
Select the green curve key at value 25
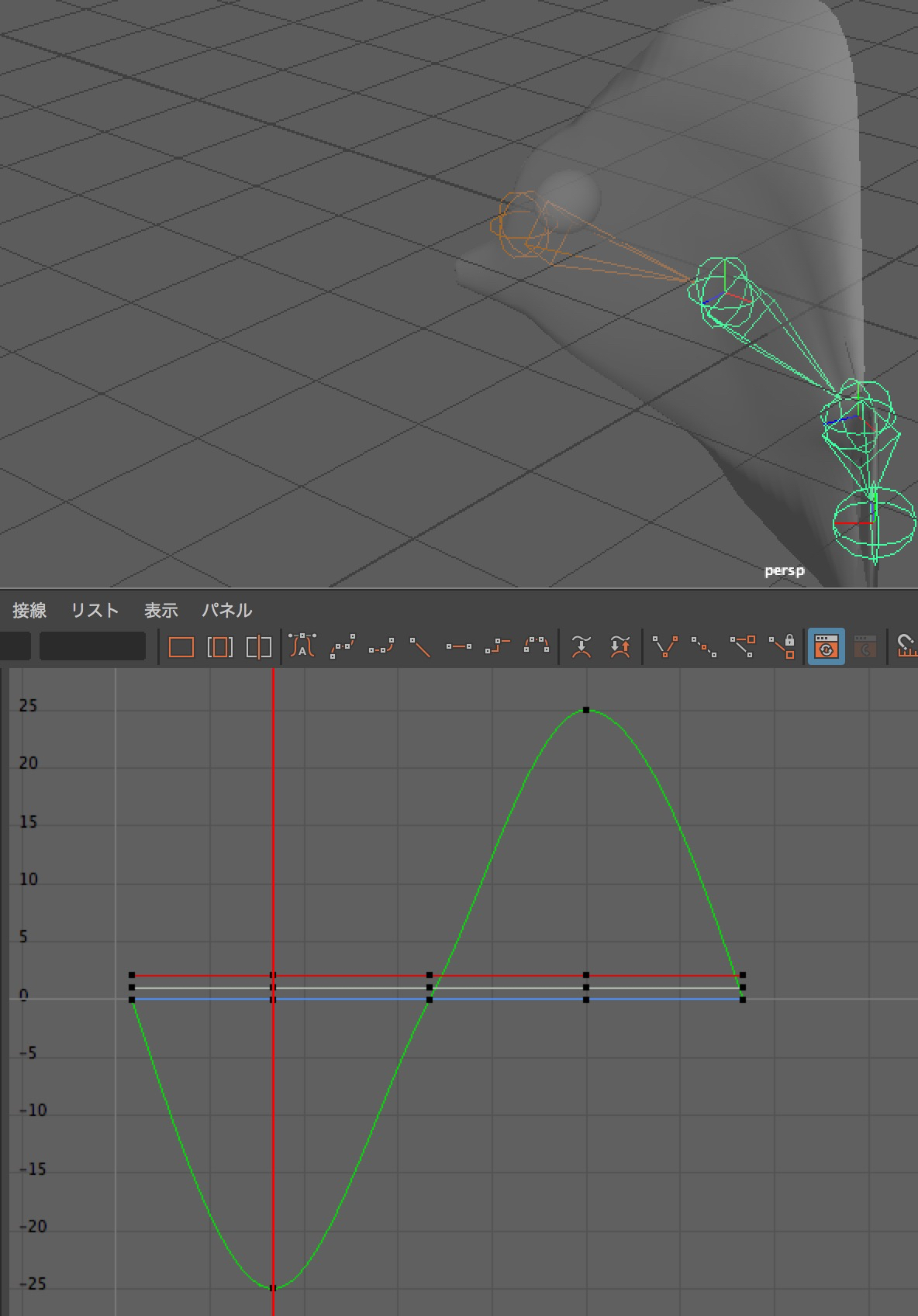tap(586, 710)
